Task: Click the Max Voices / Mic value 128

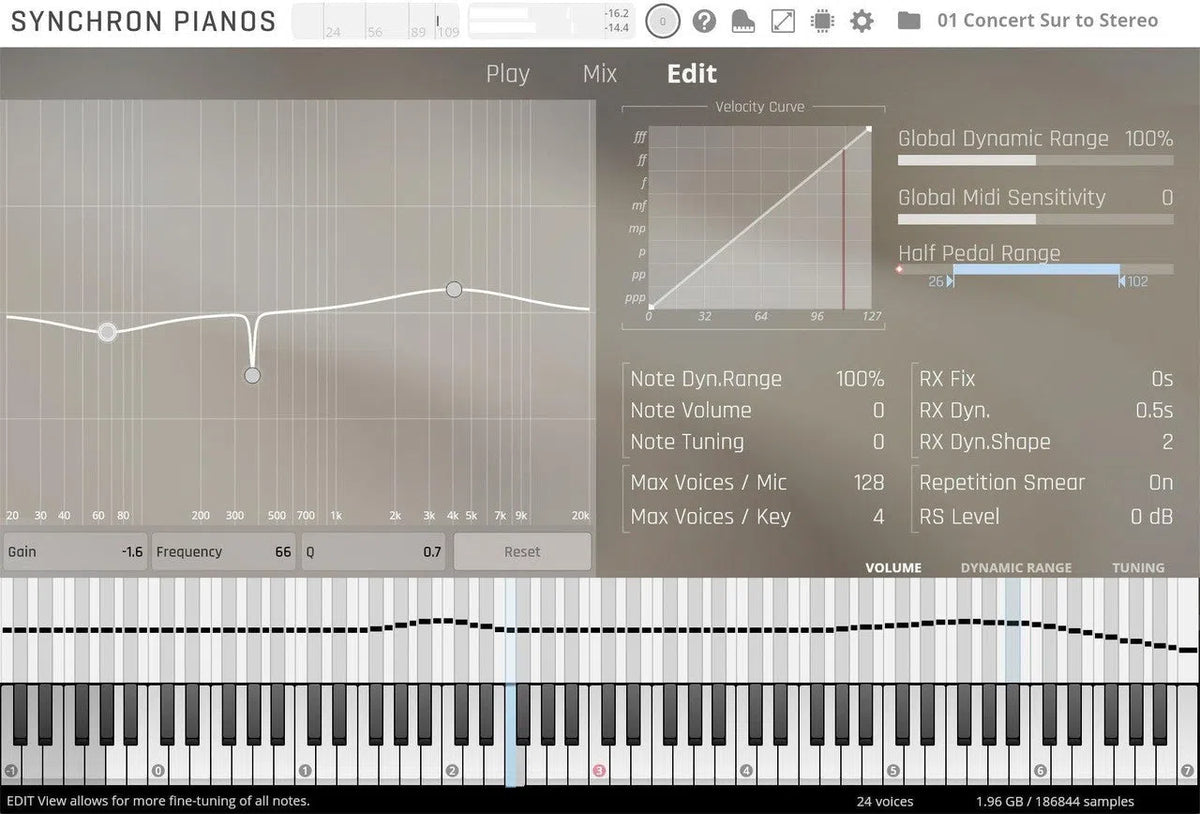Action: 868,483
